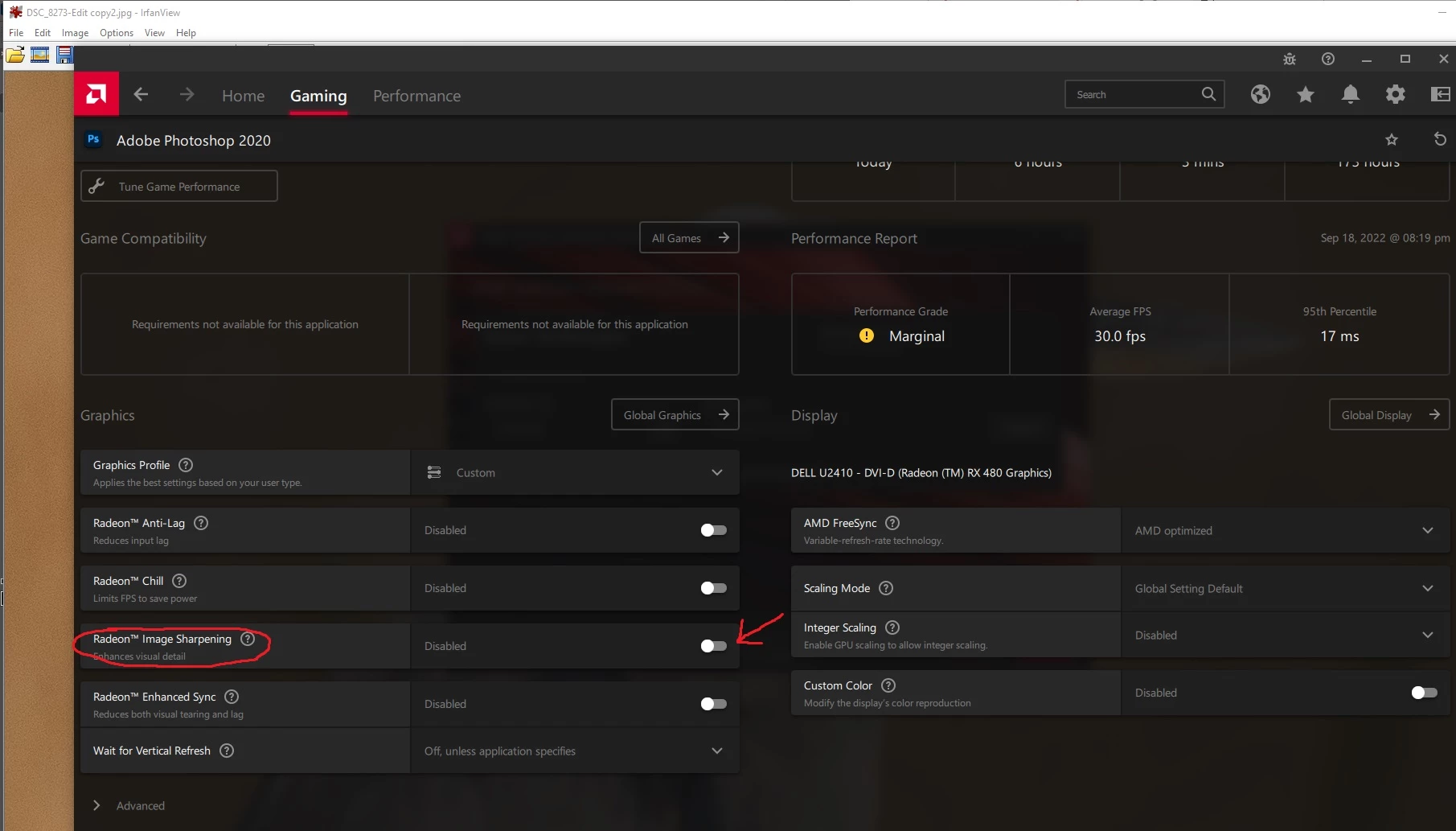Switch to the Performance tab

416,96
